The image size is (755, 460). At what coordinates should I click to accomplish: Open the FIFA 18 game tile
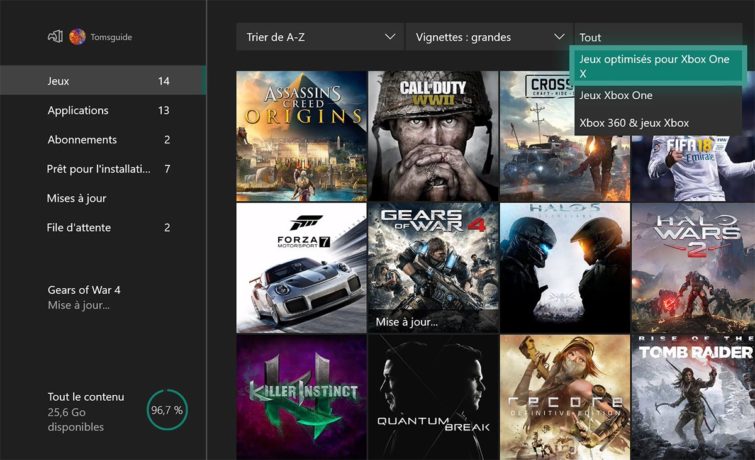point(693,169)
